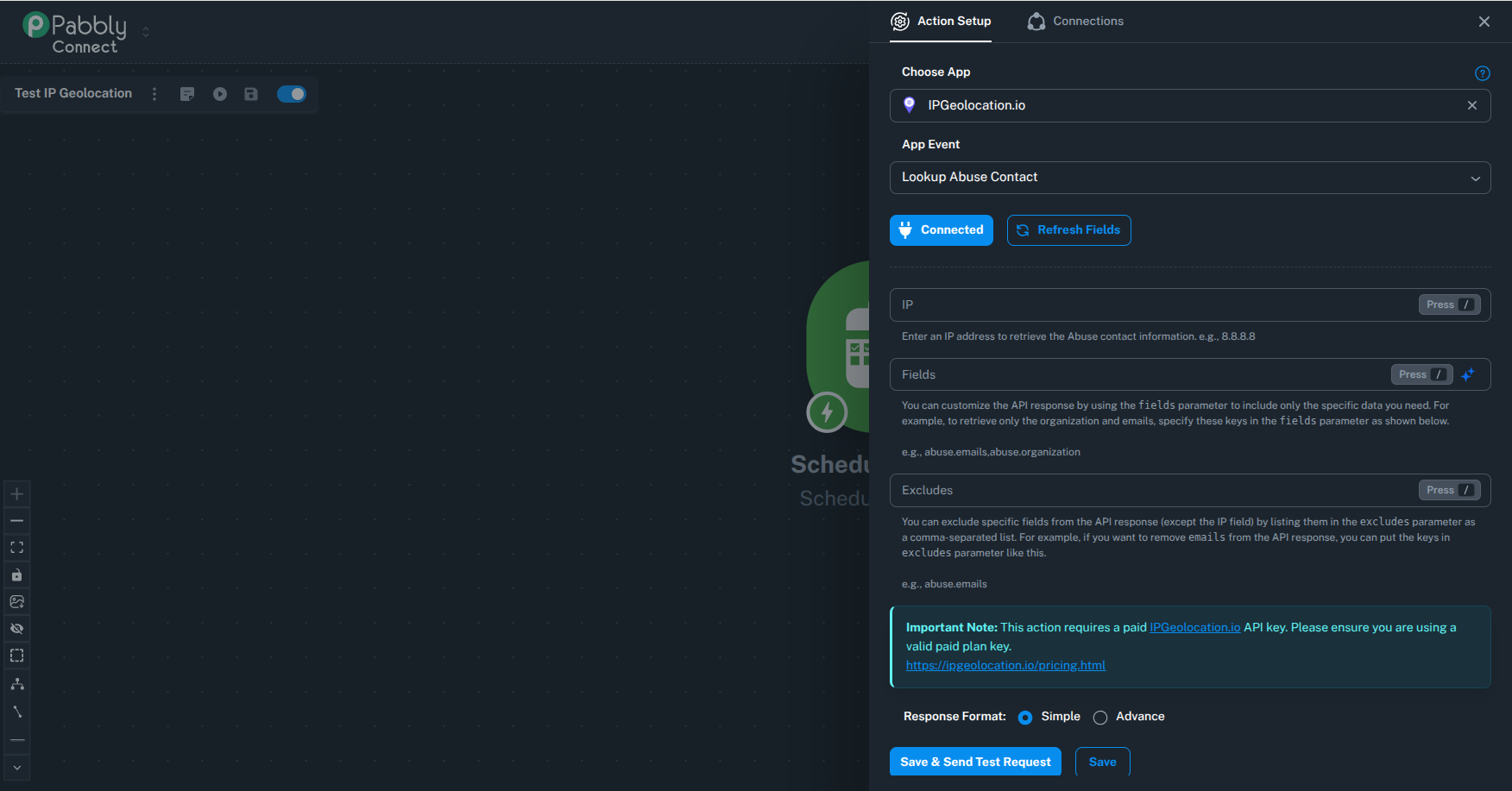
Task: Click the example text e.g., abuse.emails,abuse.organization
Action: [x=991, y=452]
